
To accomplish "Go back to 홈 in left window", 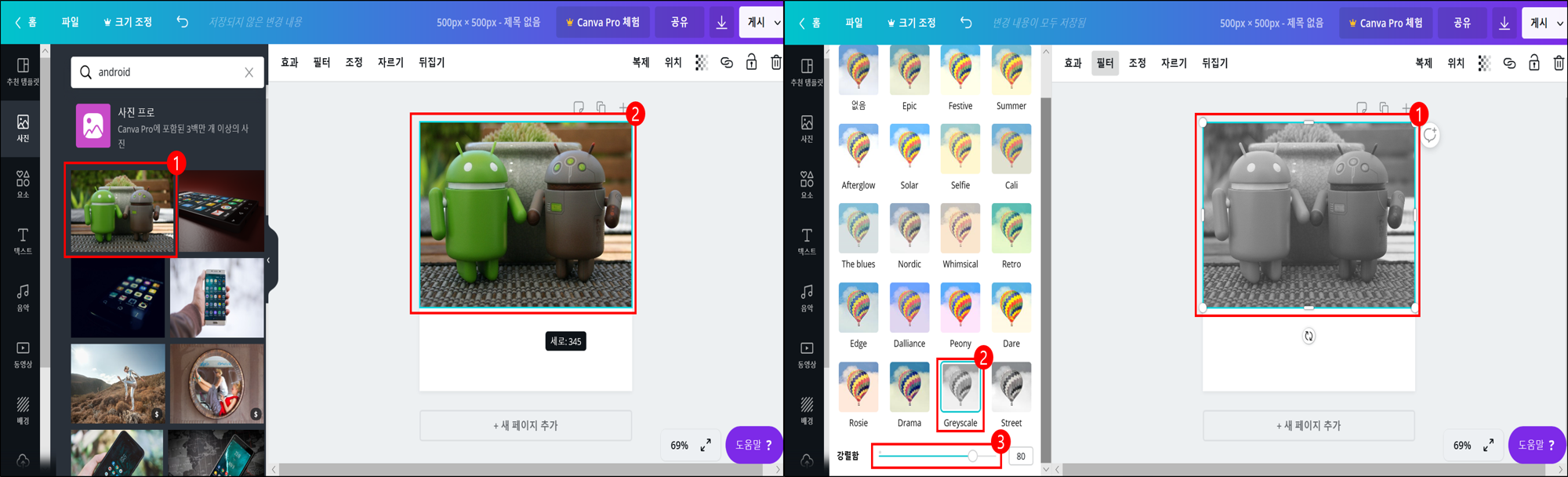I will 26,22.
